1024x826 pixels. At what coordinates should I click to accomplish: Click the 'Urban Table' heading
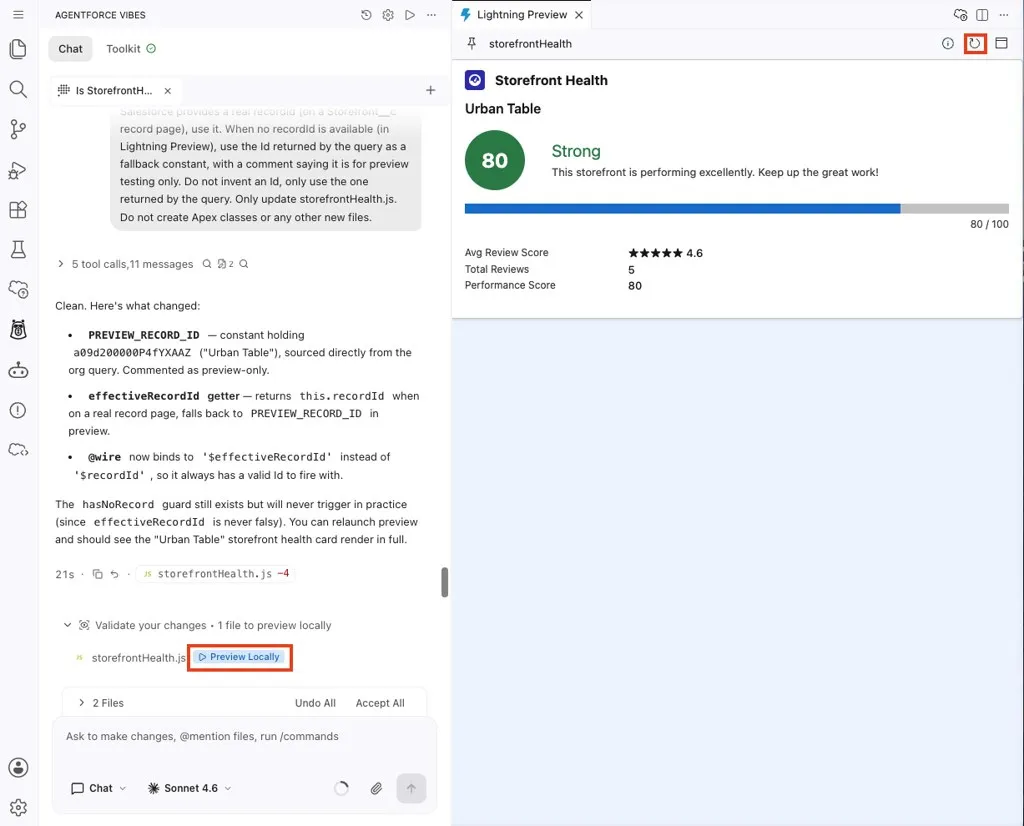click(502, 108)
